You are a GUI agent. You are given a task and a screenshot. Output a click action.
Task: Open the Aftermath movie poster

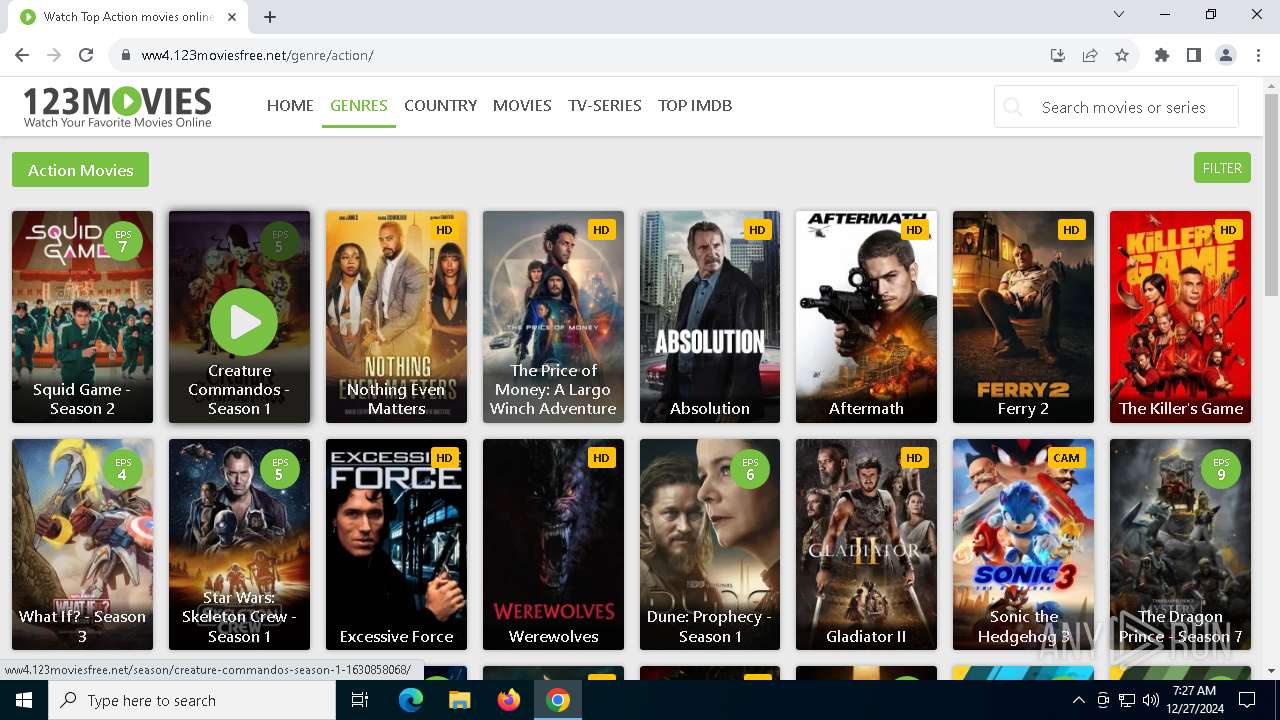pyautogui.click(x=866, y=317)
